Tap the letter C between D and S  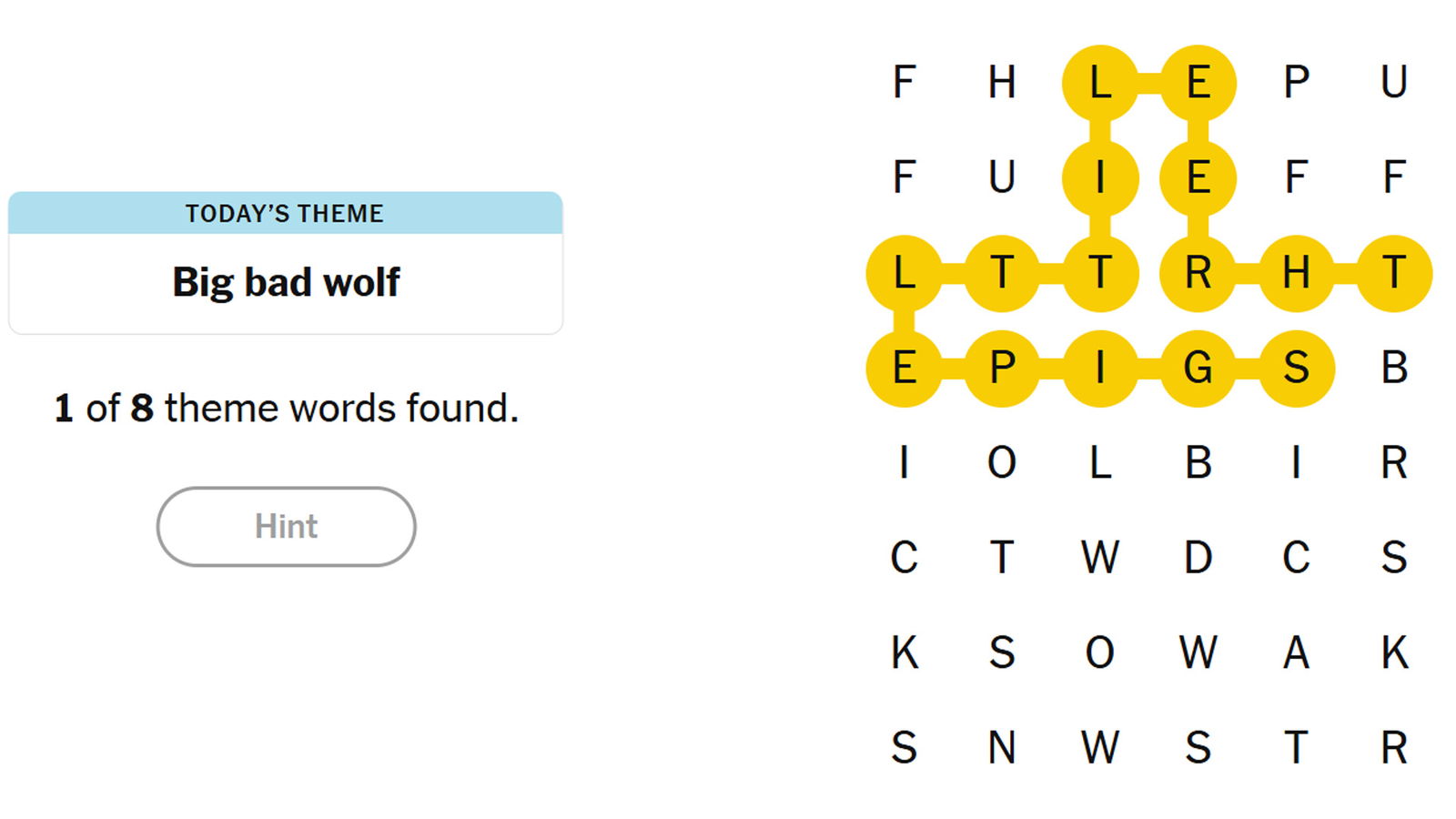pyautogui.click(x=1296, y=558)
